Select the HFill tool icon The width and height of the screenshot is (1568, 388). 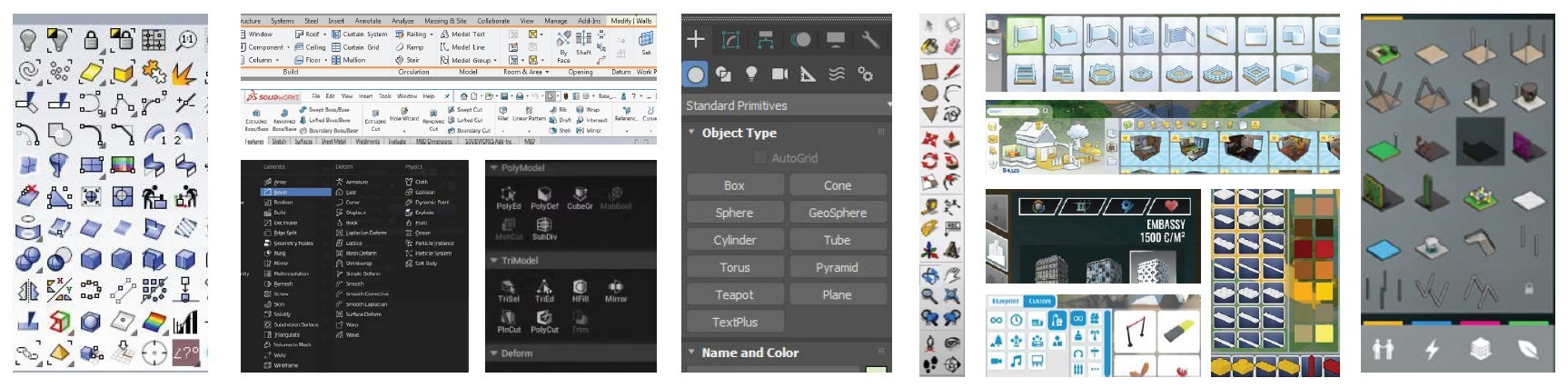(x=580, y=291)
